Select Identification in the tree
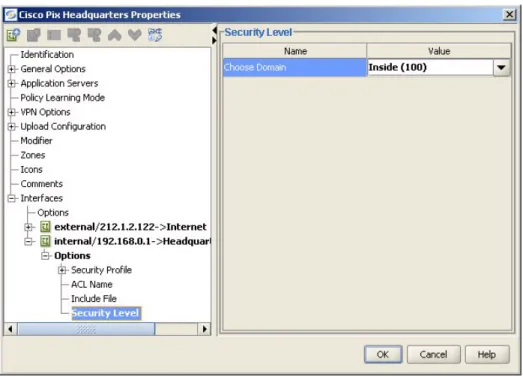Viewport: 523px width, 377px height. (47, 55)
